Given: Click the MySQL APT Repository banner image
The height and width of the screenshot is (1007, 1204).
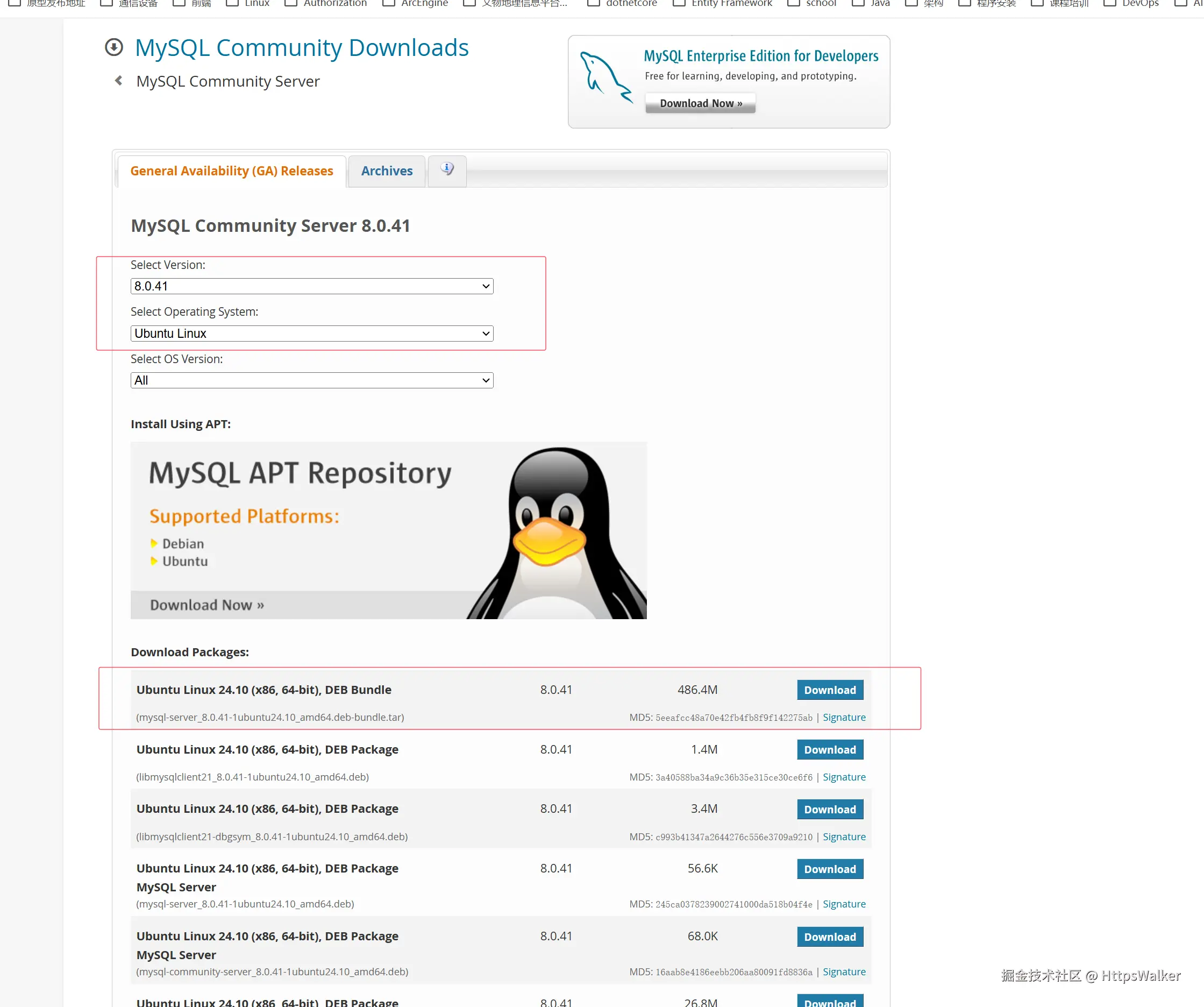Looking at the screenshot, I should 388,530.
